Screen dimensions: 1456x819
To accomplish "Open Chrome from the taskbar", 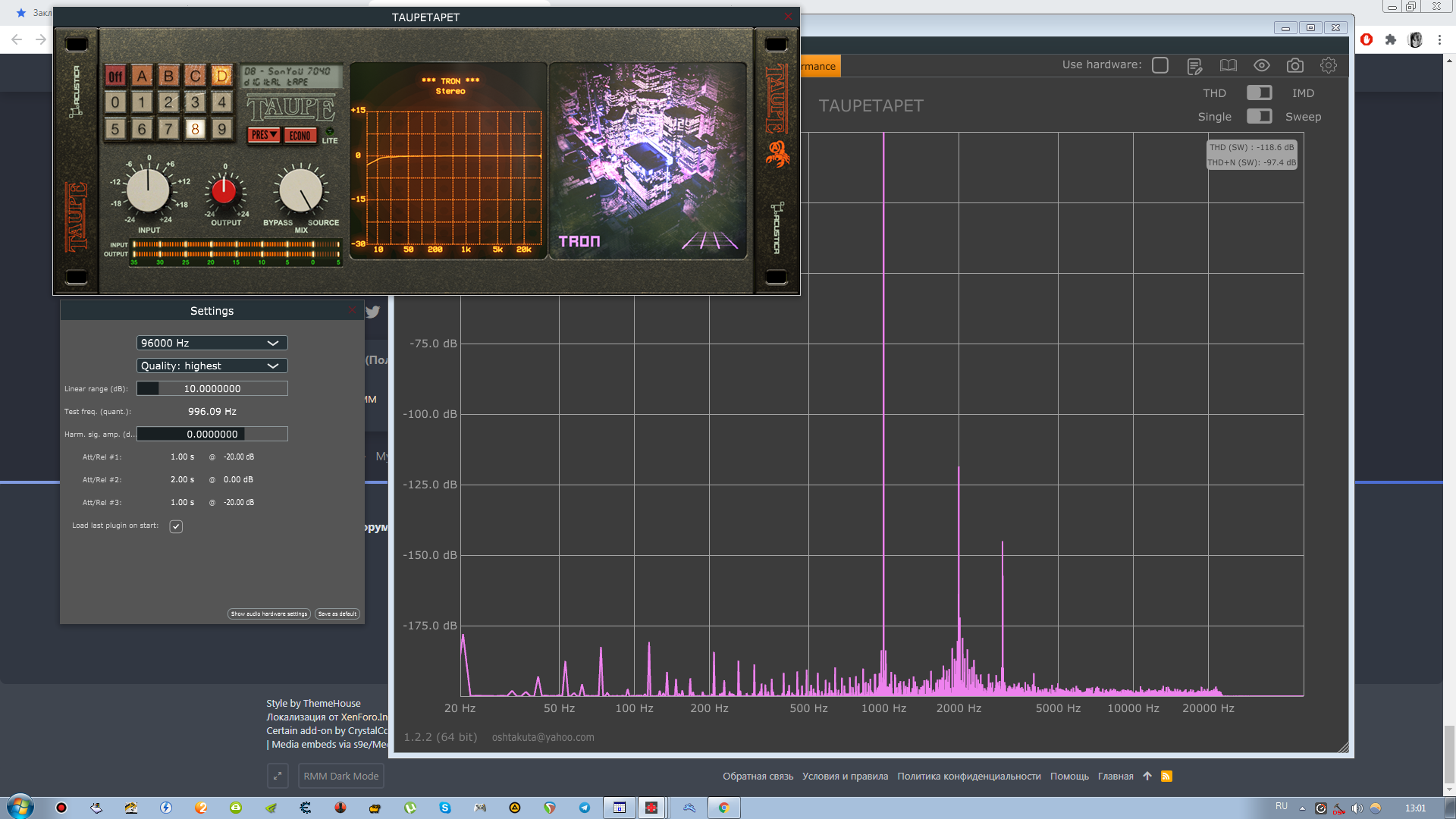I will [724, 808].
